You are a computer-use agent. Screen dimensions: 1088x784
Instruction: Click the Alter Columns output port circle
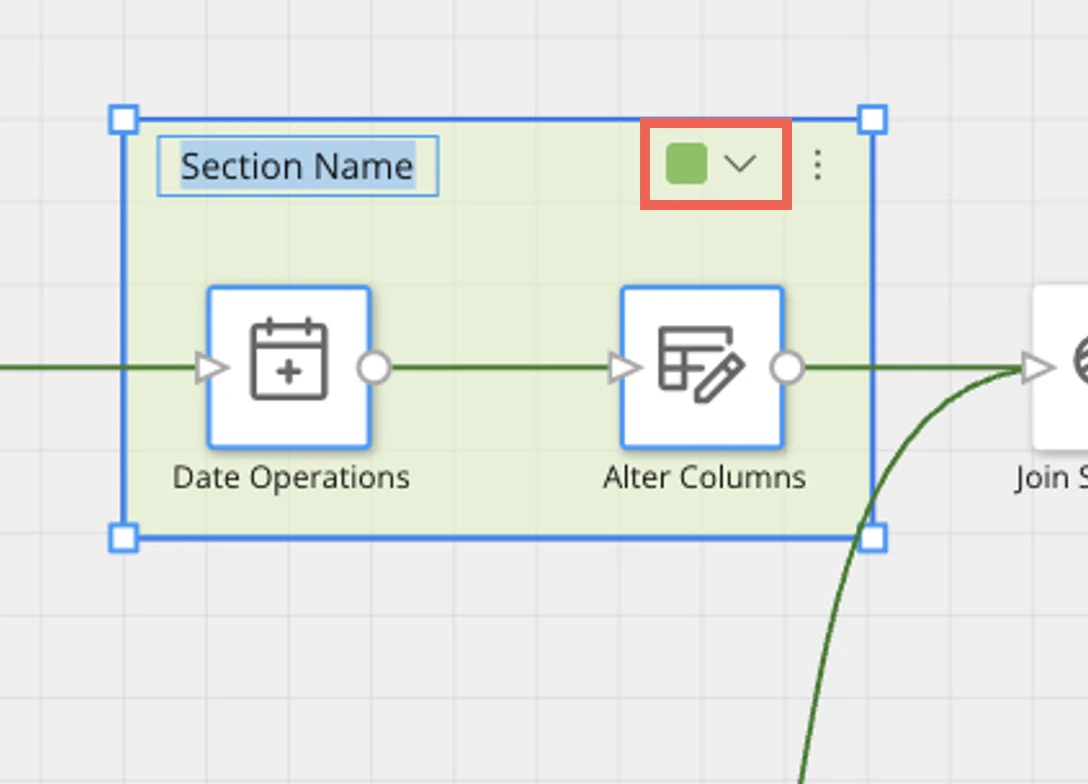(x=787, y=368)
